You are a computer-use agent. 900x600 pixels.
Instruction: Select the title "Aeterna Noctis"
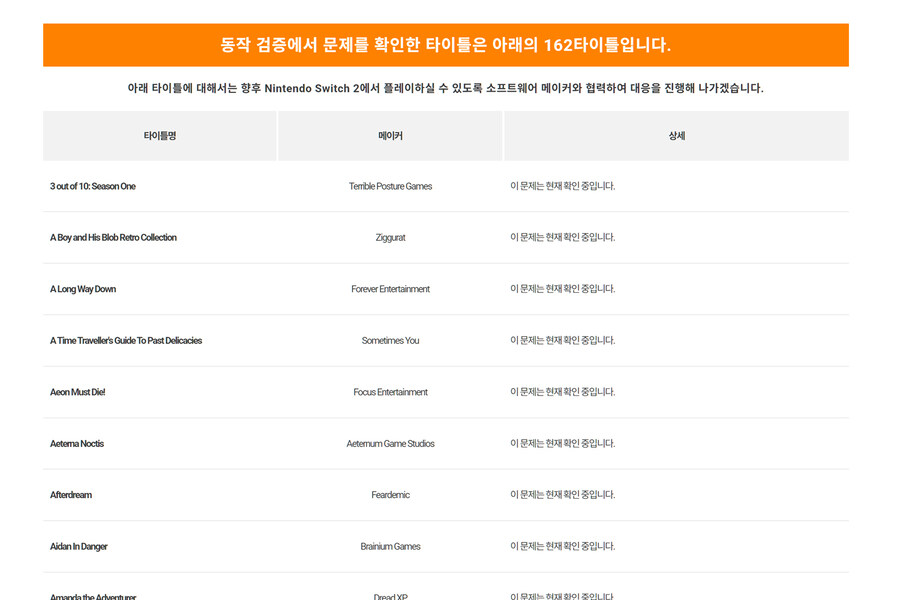(x=77, y=444)
